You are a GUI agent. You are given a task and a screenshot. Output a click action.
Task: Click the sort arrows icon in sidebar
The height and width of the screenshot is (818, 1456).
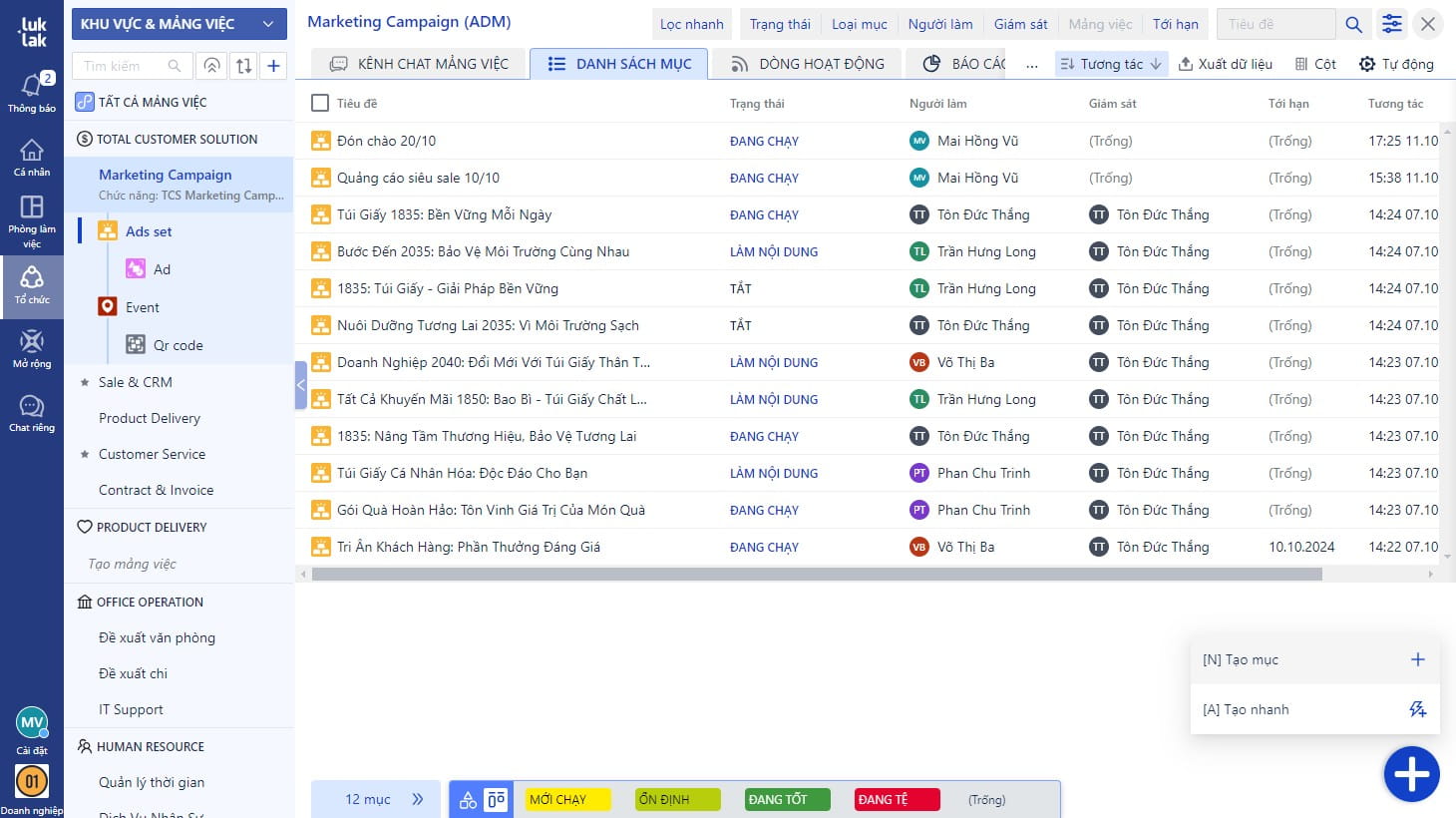point(243,66)
